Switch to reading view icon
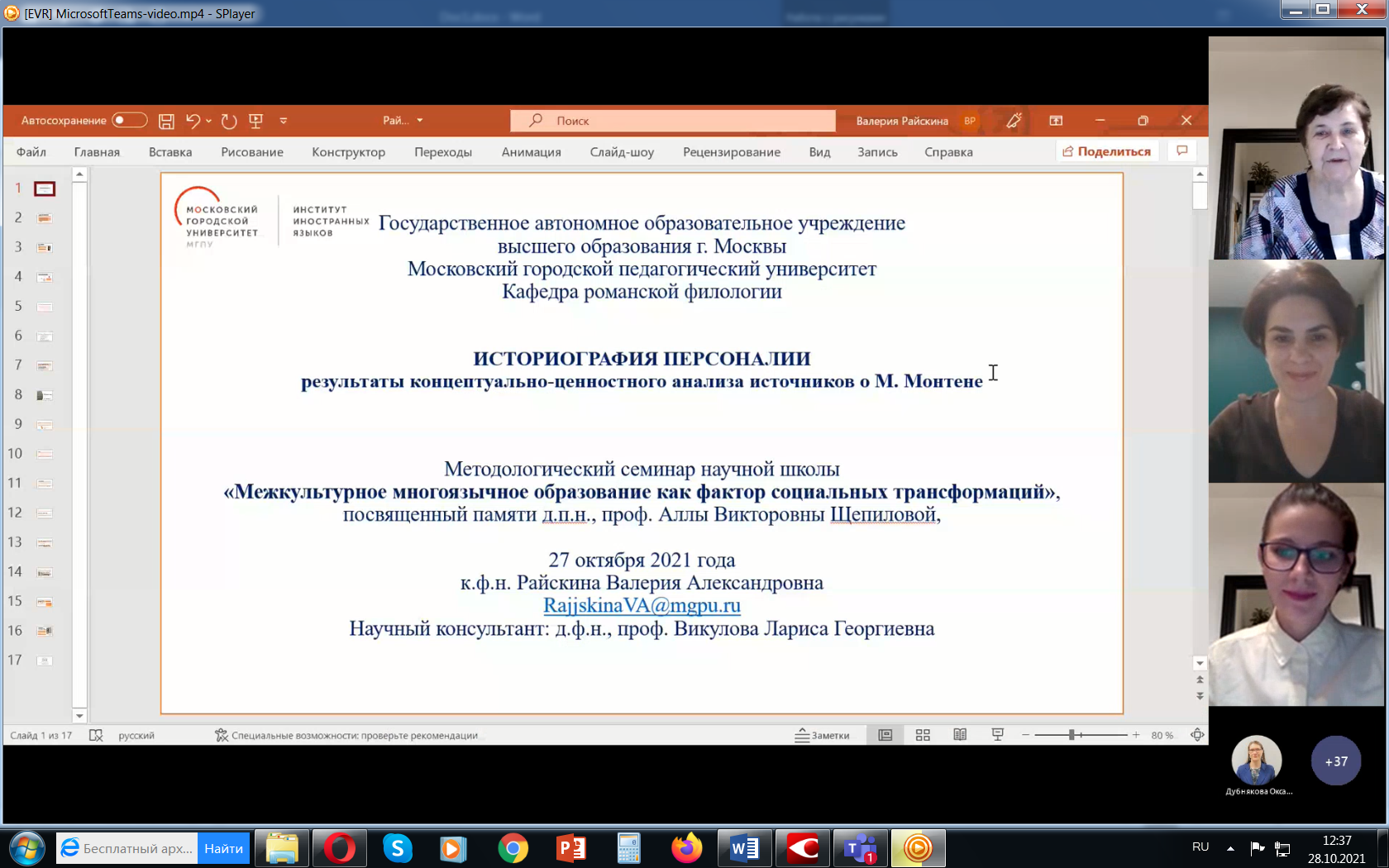This screenshot has width=1389, height=868. pos(960,735)
